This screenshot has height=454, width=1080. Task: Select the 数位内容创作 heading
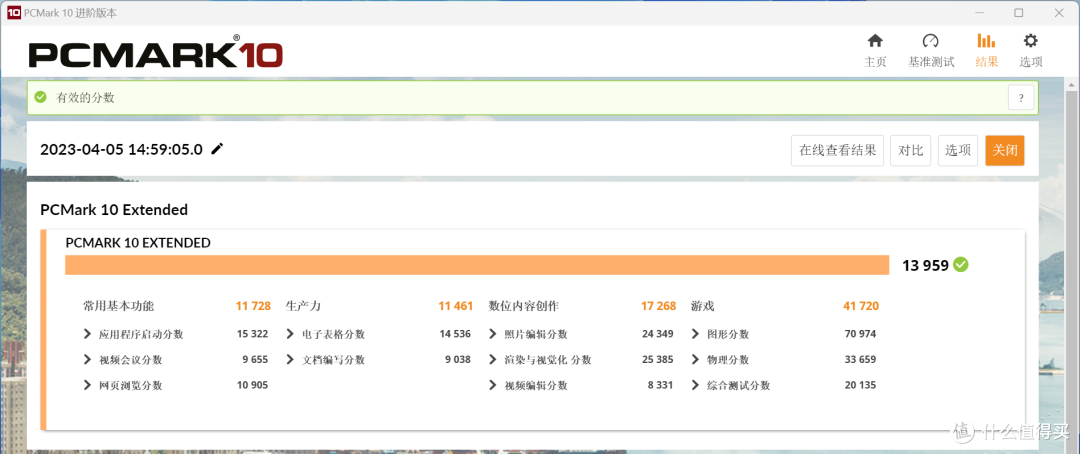pyautogui.click(x=523, y=306)
